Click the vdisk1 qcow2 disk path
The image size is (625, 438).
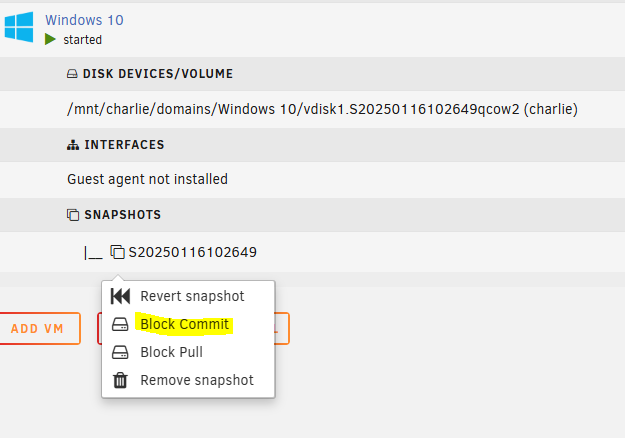pos(322,109)
